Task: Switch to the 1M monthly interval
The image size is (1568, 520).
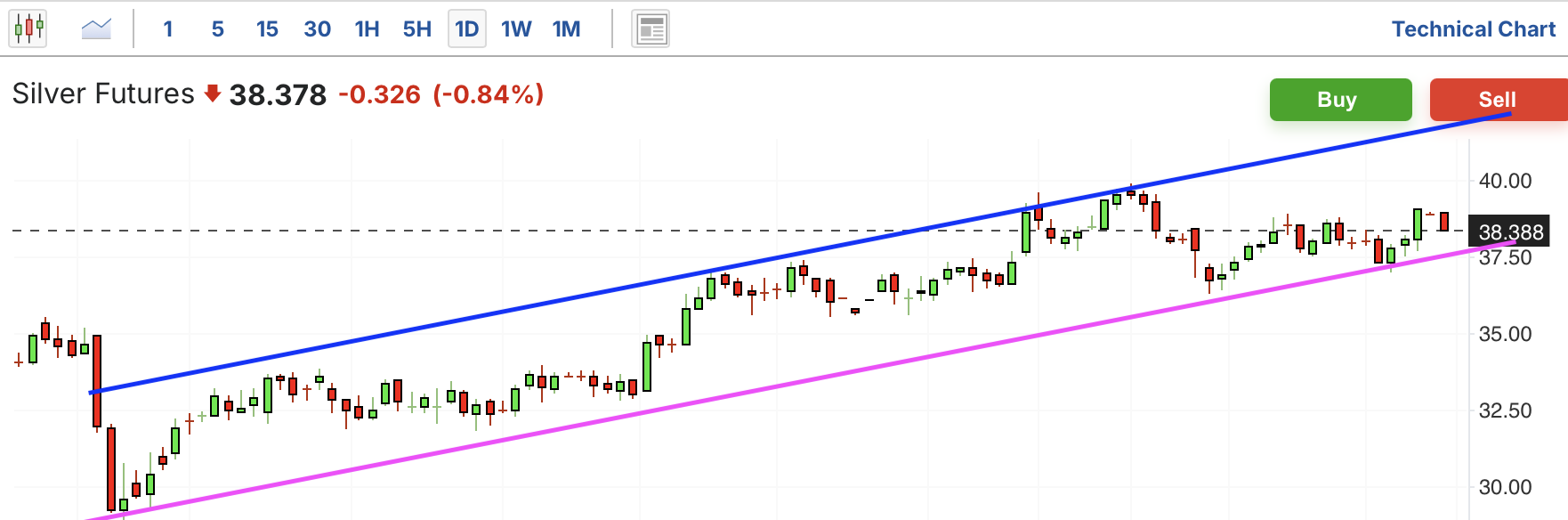Action: coord(566,29)
